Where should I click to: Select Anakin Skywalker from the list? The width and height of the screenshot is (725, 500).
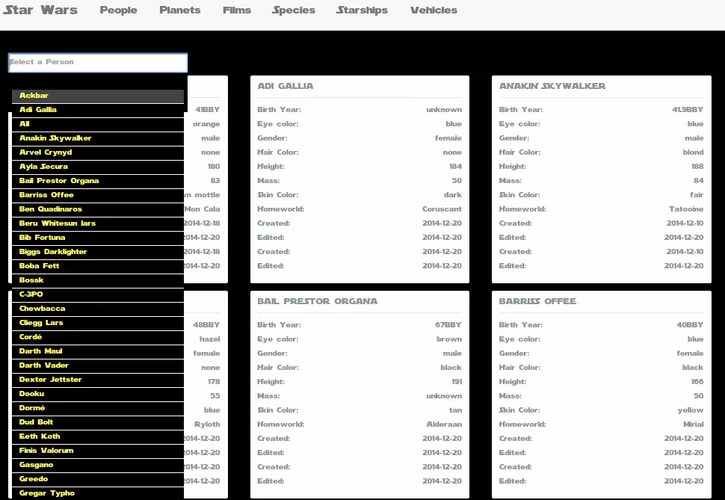click(98, 138)
